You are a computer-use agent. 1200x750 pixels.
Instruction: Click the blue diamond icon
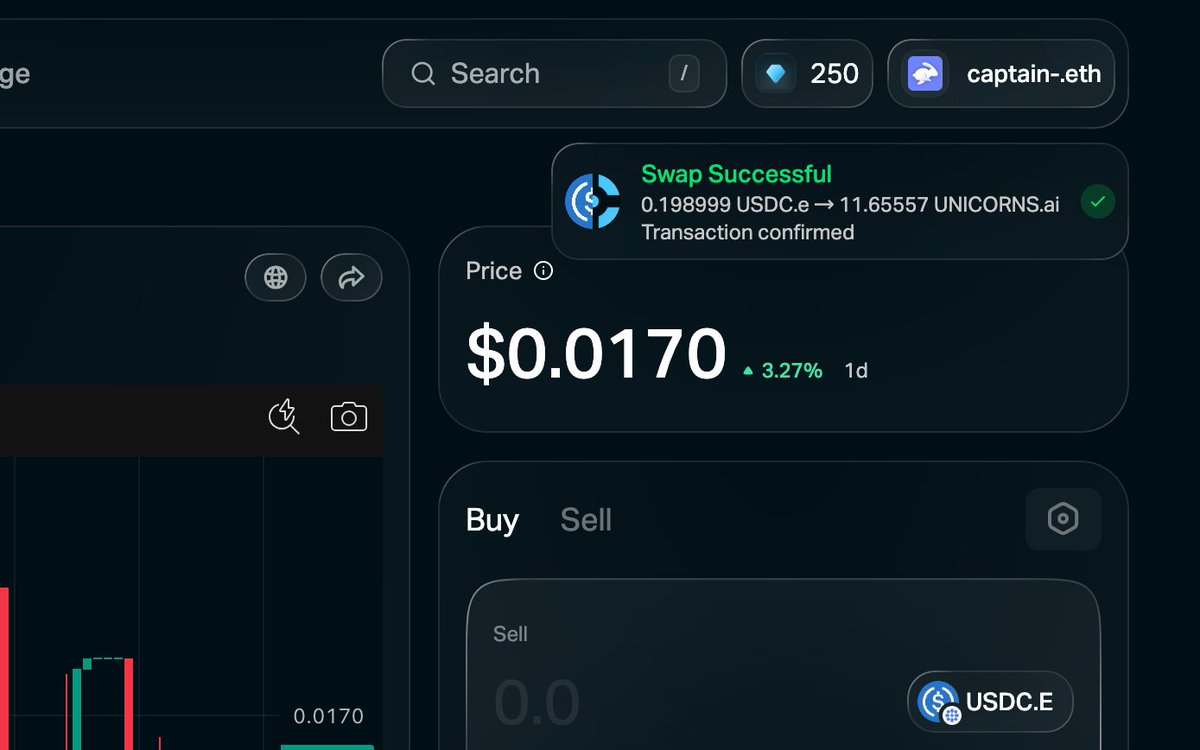pos(776,74)
